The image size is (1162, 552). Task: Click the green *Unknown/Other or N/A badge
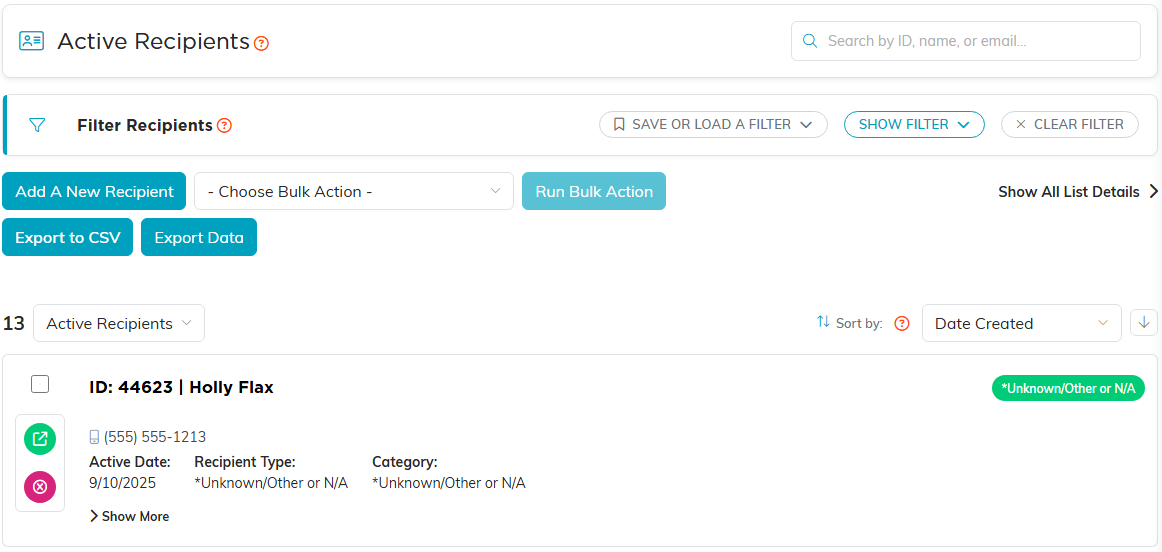(x=1068, y=388)
